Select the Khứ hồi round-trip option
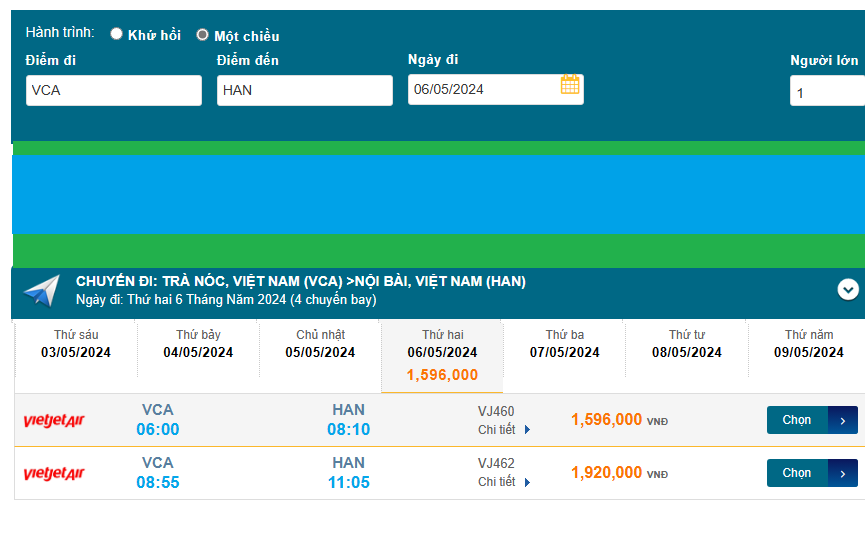Viewport: 865px width, 545px height. (117, 34)
